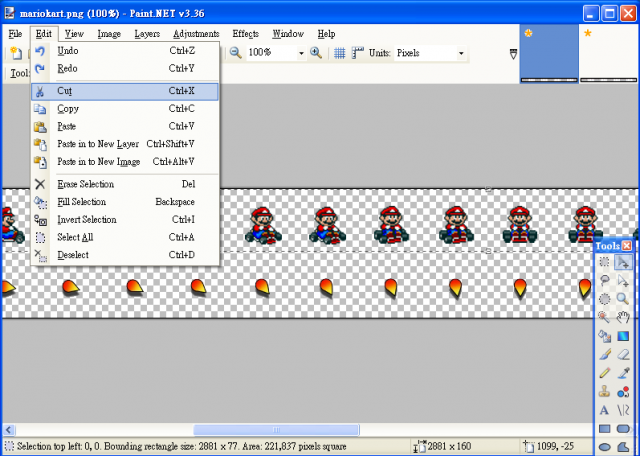Screen dimensions: 640x456
Task: Open the zoom level 100% dropdown
Action: tap(301, 53)
